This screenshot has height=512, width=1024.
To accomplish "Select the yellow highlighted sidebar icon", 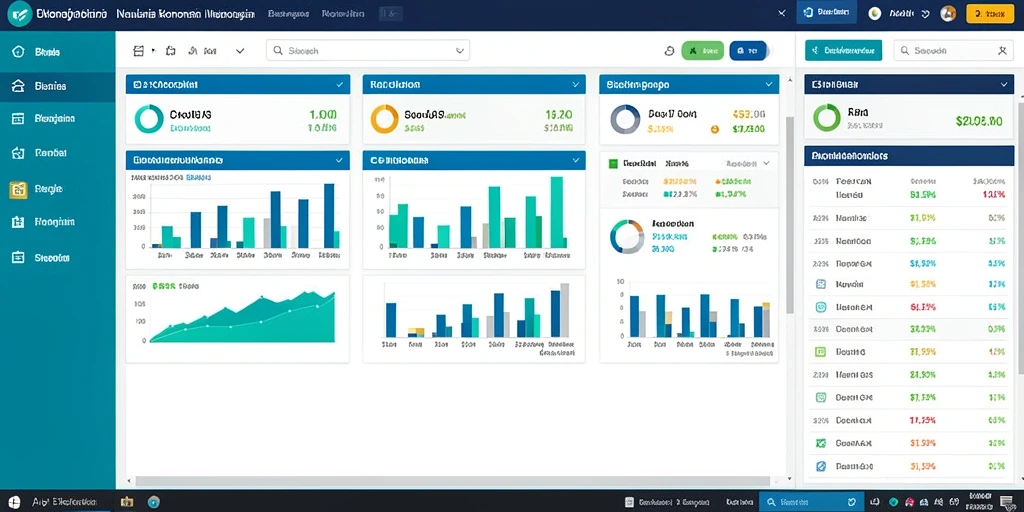I will pyautogui.click(x=18, y=189).
